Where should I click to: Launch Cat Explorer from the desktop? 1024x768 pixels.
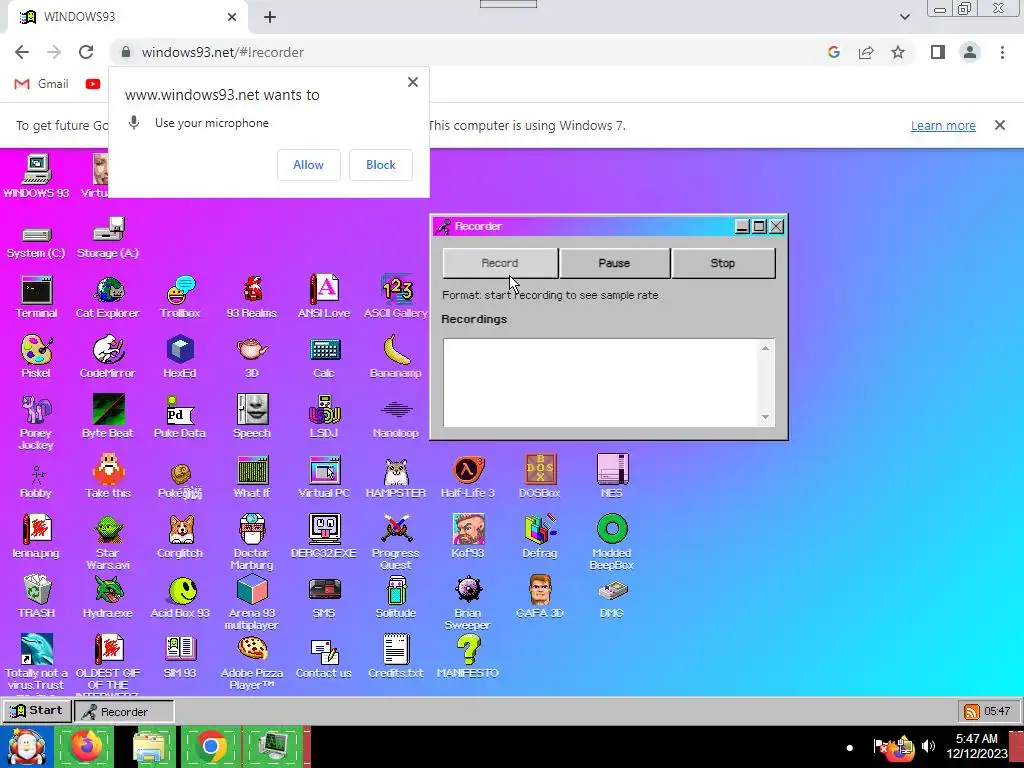click(x=108, y=297)
